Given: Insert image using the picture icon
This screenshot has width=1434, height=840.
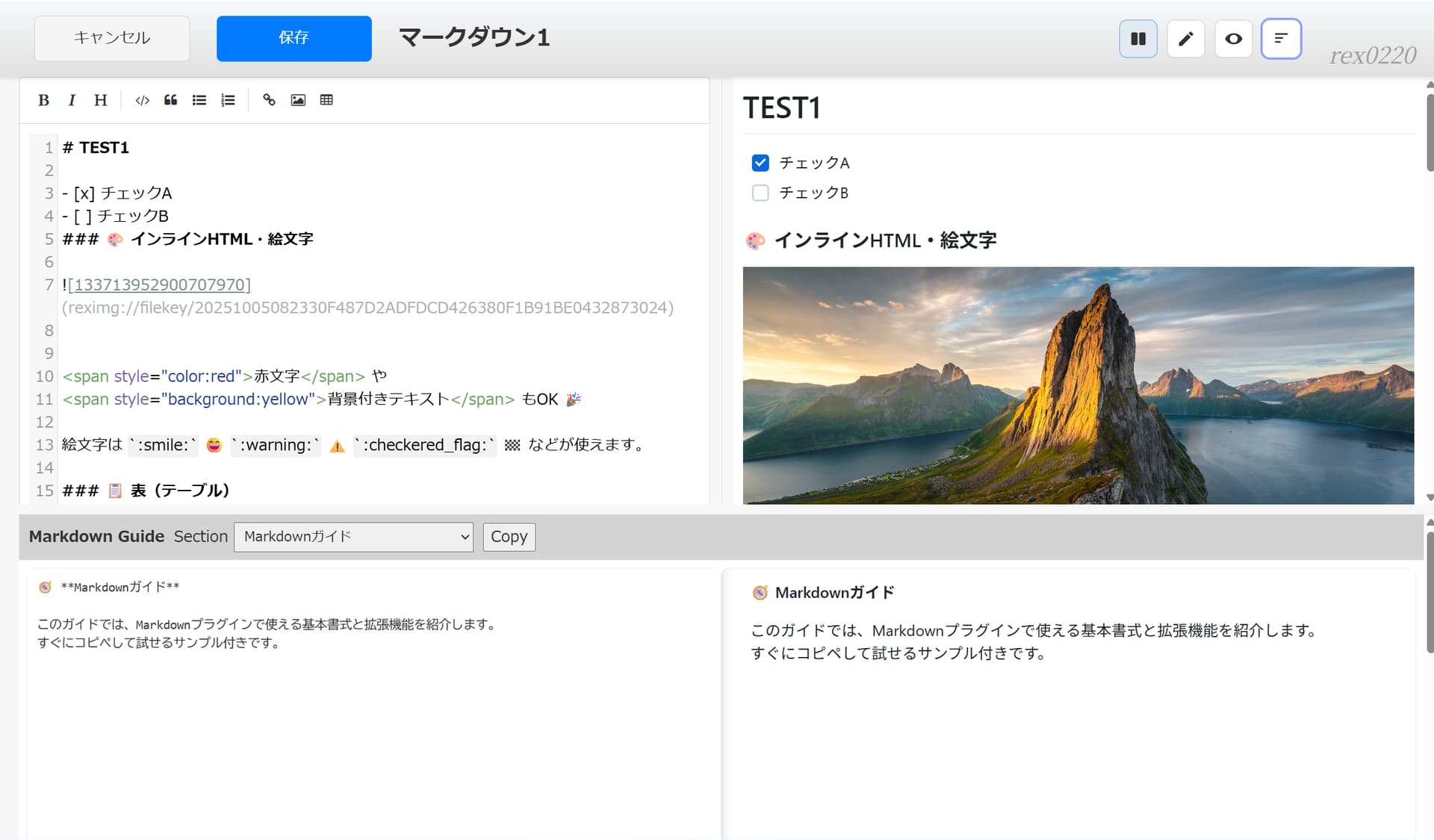Looking at the screenshot, I should 298,100.
